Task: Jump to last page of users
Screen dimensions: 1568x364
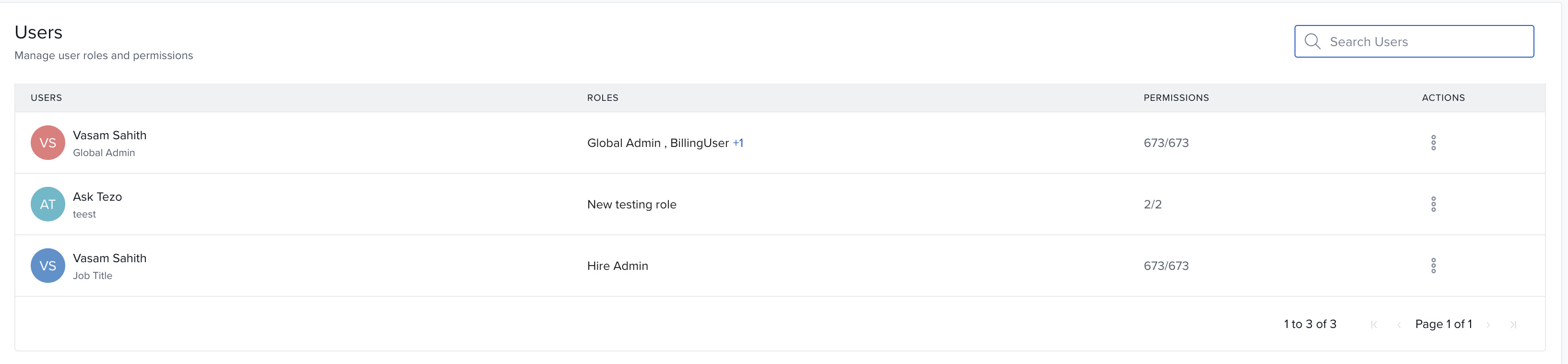Action: (x=1513, y=324)
